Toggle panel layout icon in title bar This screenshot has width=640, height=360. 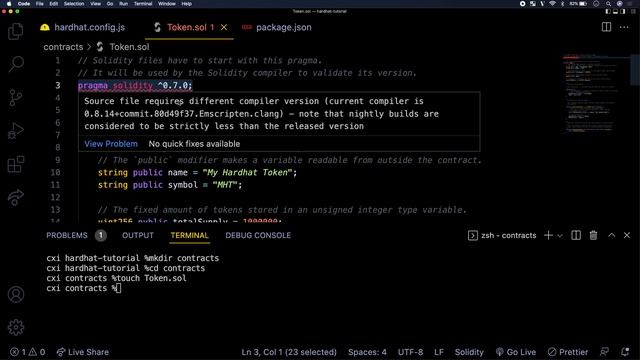point(615,11)
